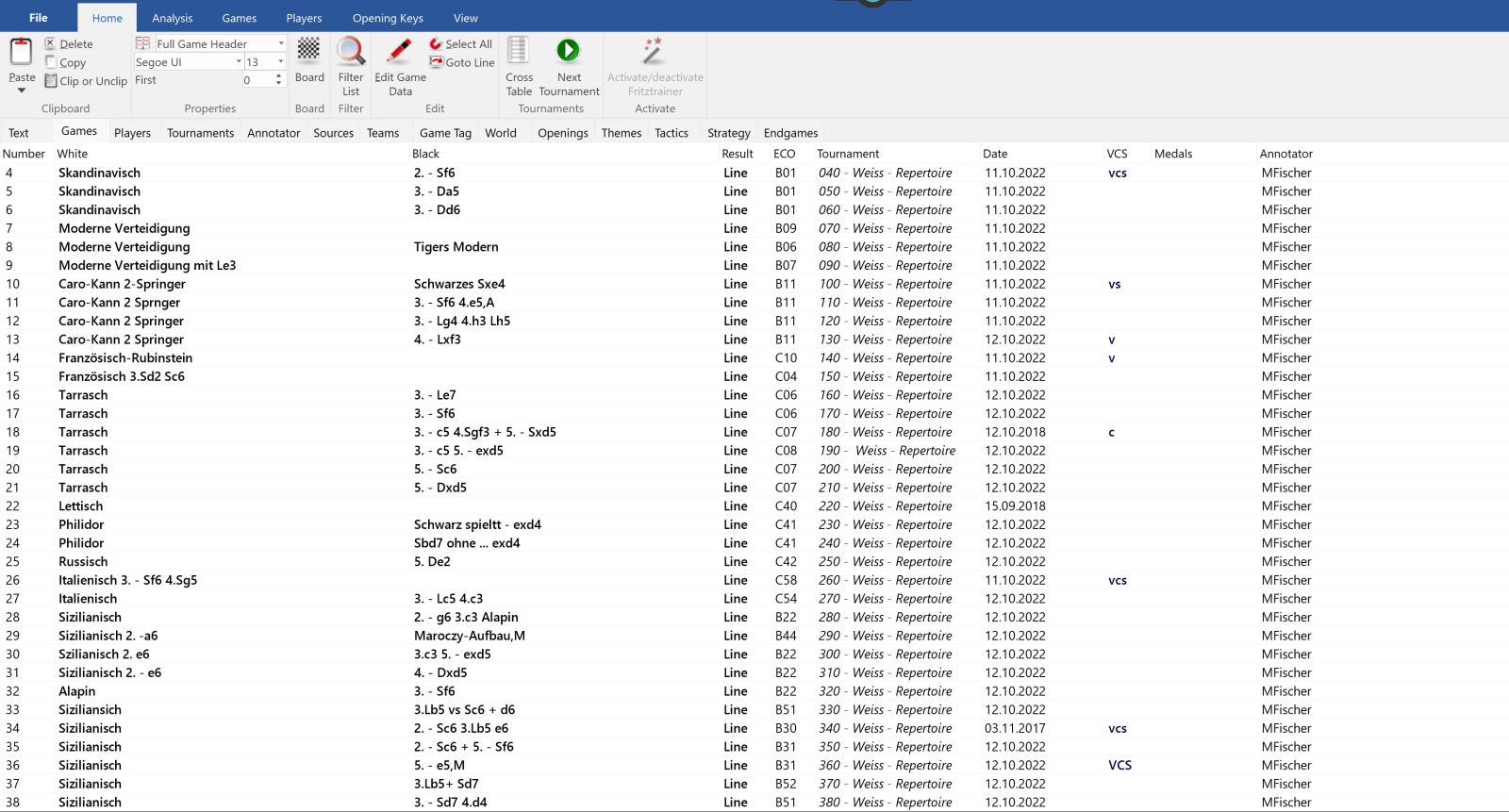Open the File menu

[x=39, y=18]
